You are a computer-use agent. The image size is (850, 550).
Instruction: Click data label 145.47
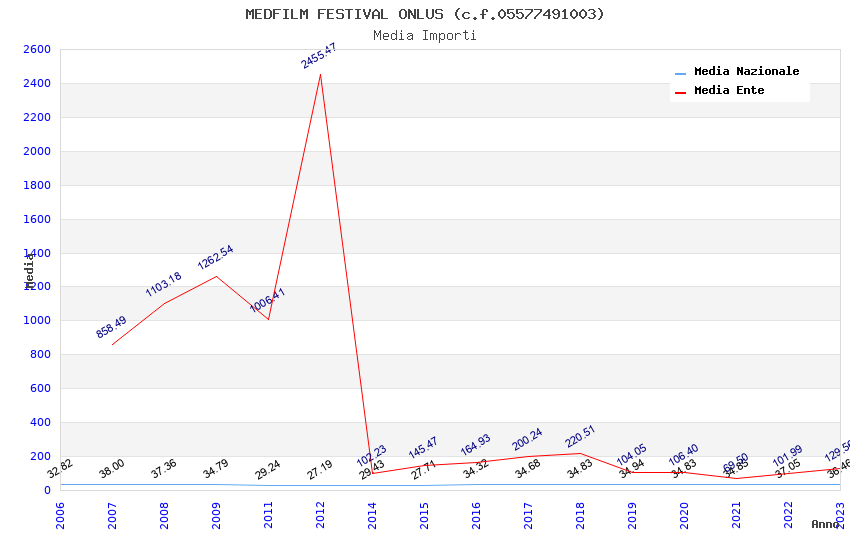pyautogui.click(x=423, y=448)
